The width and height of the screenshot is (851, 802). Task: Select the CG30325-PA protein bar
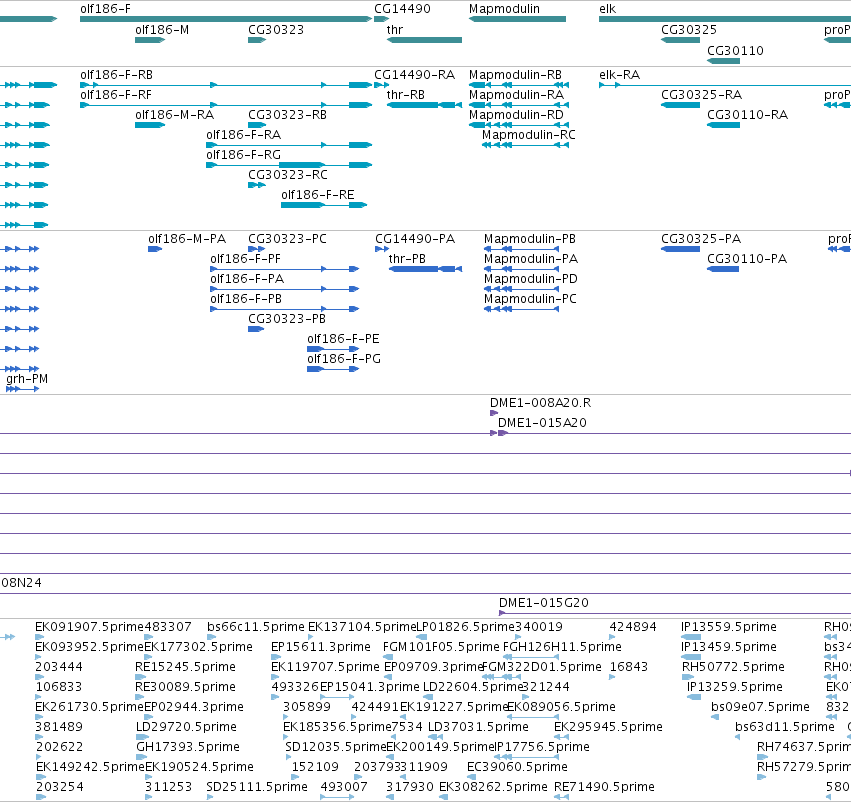[681, 249]
